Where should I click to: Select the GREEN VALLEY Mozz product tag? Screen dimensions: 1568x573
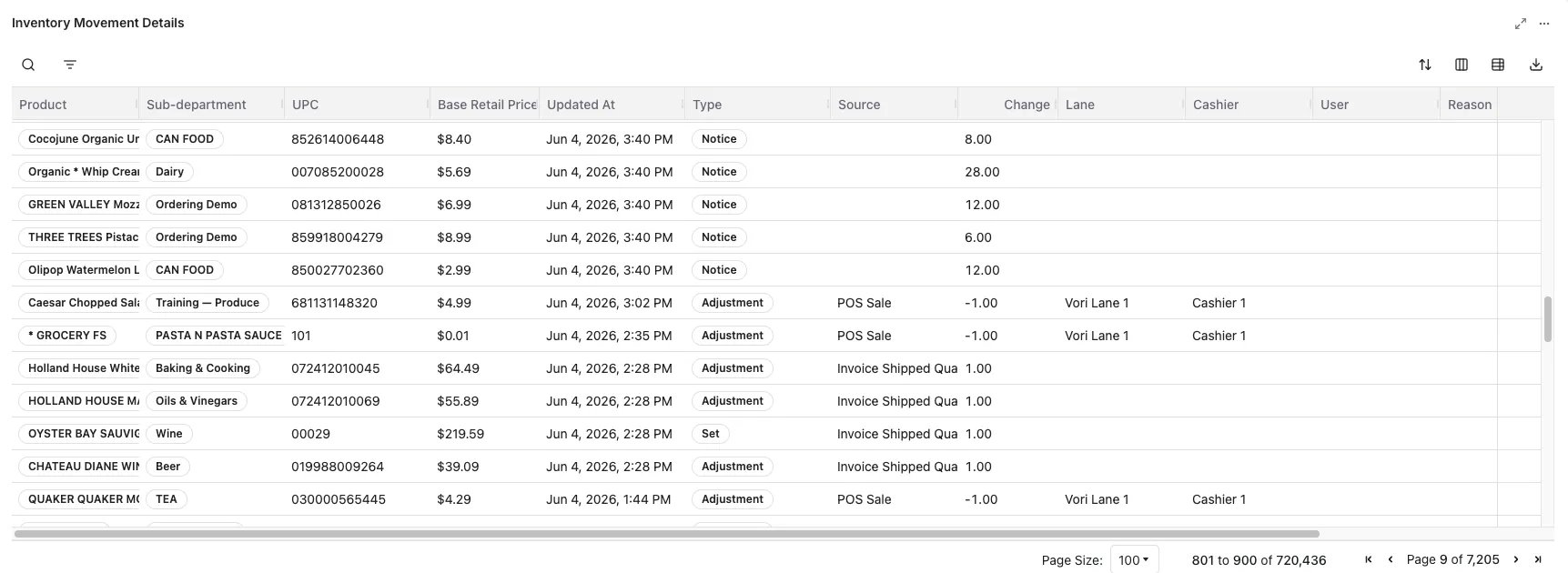(80, 205)
